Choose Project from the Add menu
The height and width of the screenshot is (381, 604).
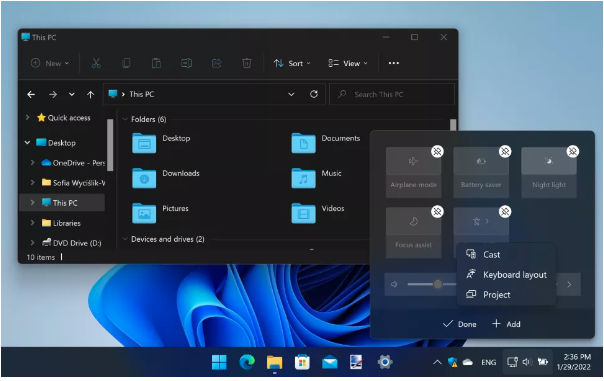(x=506, y=295)
